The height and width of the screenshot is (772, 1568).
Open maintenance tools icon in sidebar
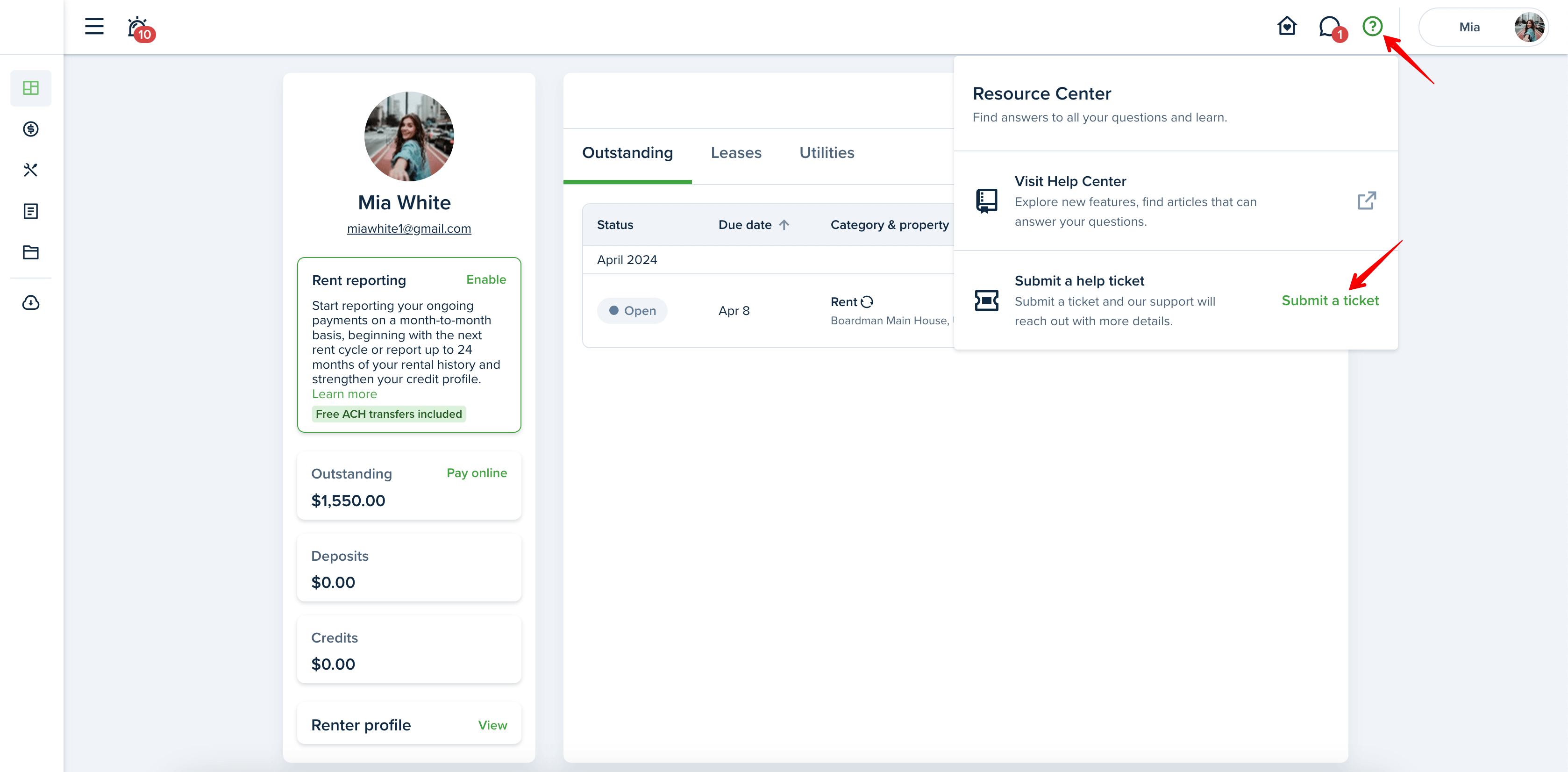click(x=30, y=170)
